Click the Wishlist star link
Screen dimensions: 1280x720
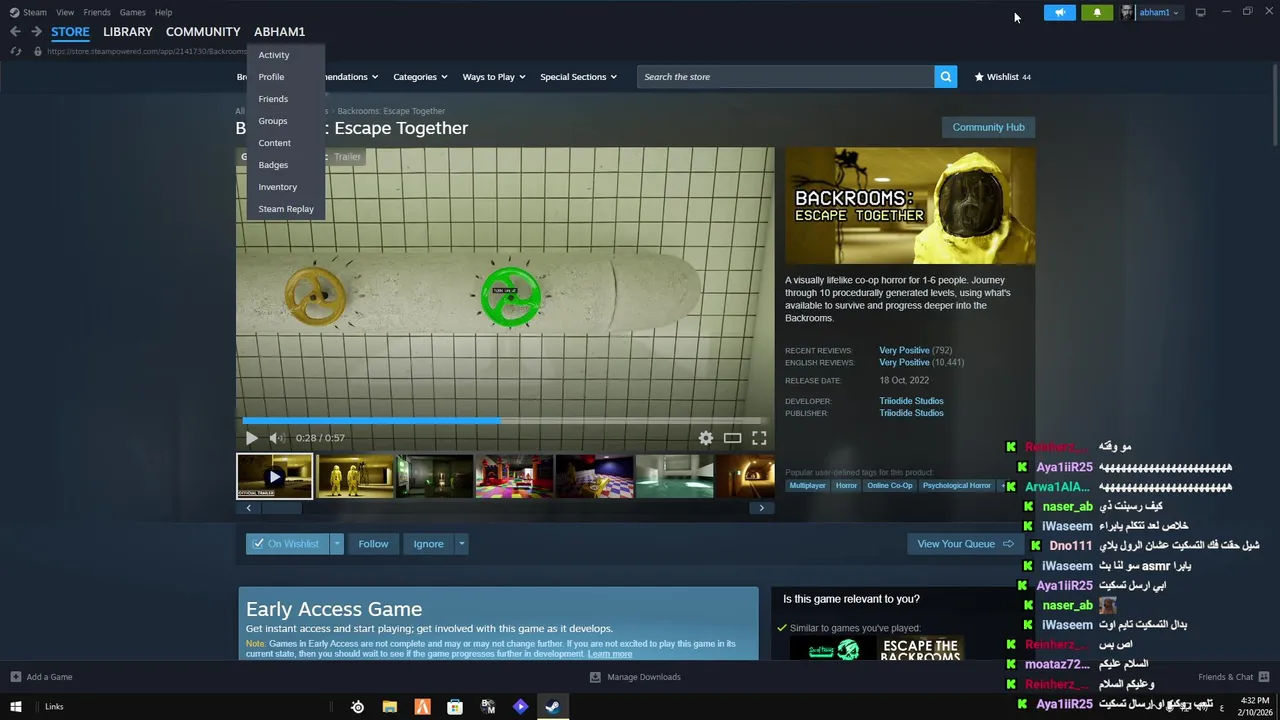click(x=1002, y=77)
